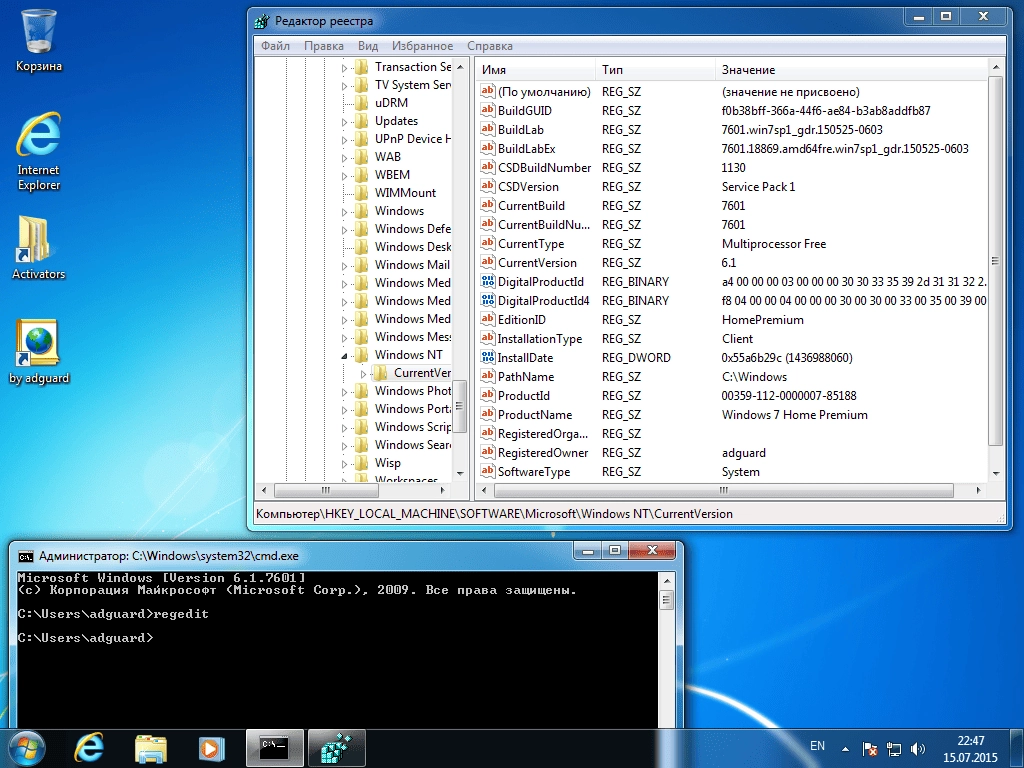
Task: Click the SoftwareType string value icon
Action: coord(488,470)
